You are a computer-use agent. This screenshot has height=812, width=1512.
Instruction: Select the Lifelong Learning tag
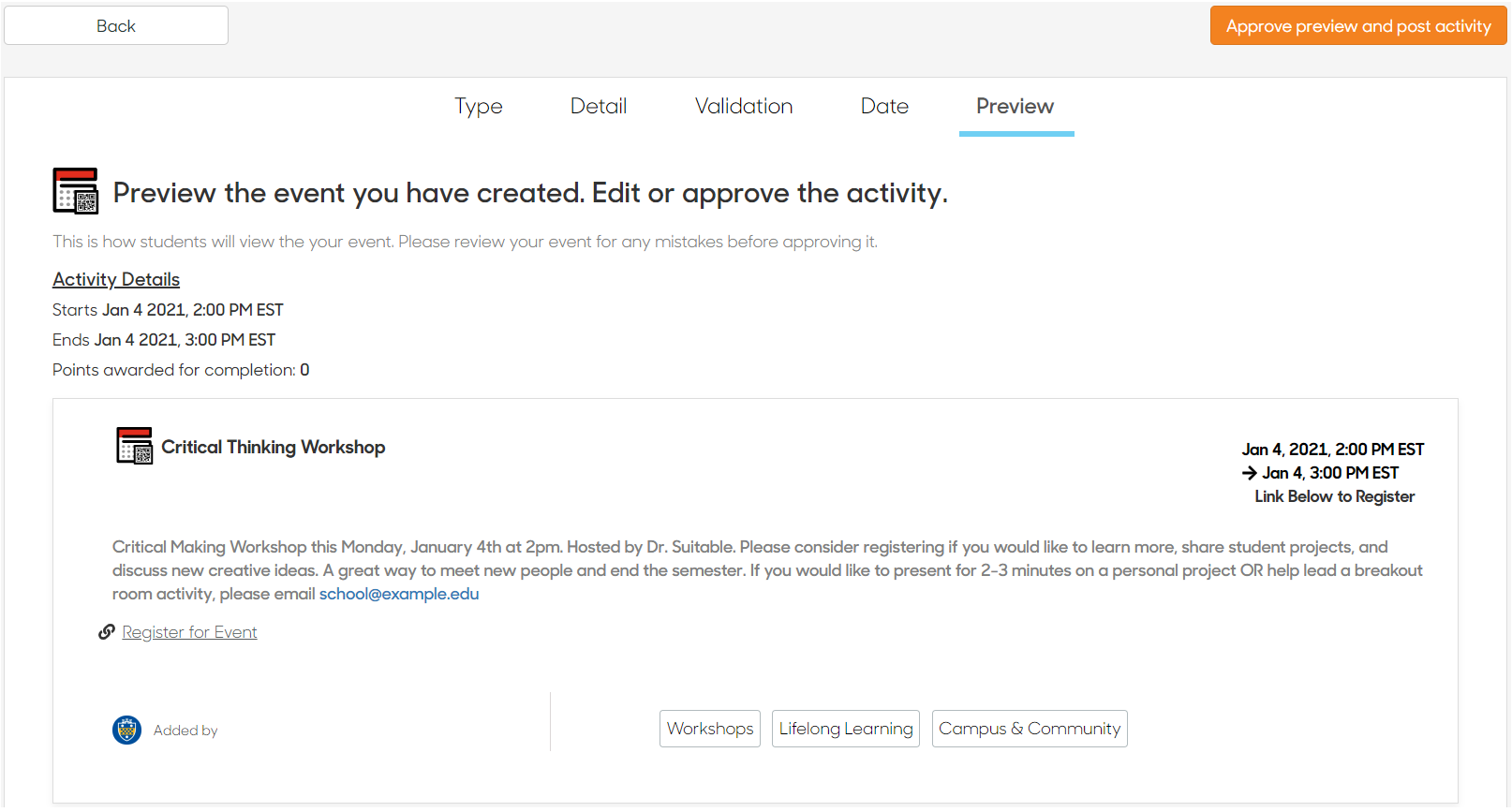(x=846, y=729)
